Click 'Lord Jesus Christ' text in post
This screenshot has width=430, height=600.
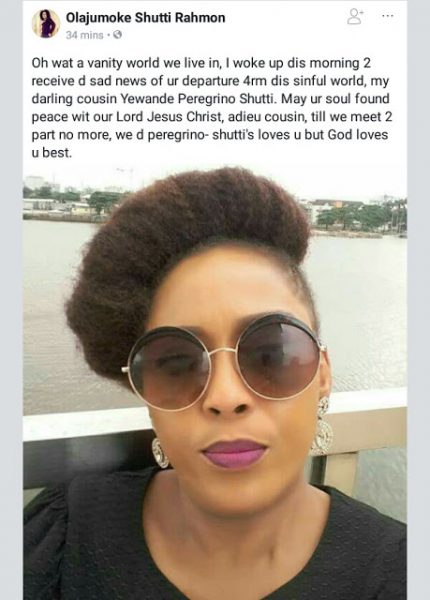pos(169,117)
